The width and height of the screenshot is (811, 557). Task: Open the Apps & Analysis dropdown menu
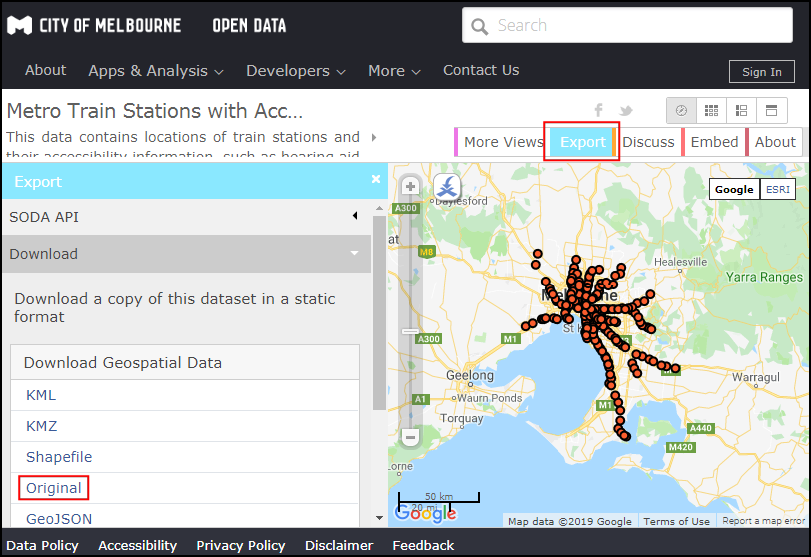coord(156,71)
